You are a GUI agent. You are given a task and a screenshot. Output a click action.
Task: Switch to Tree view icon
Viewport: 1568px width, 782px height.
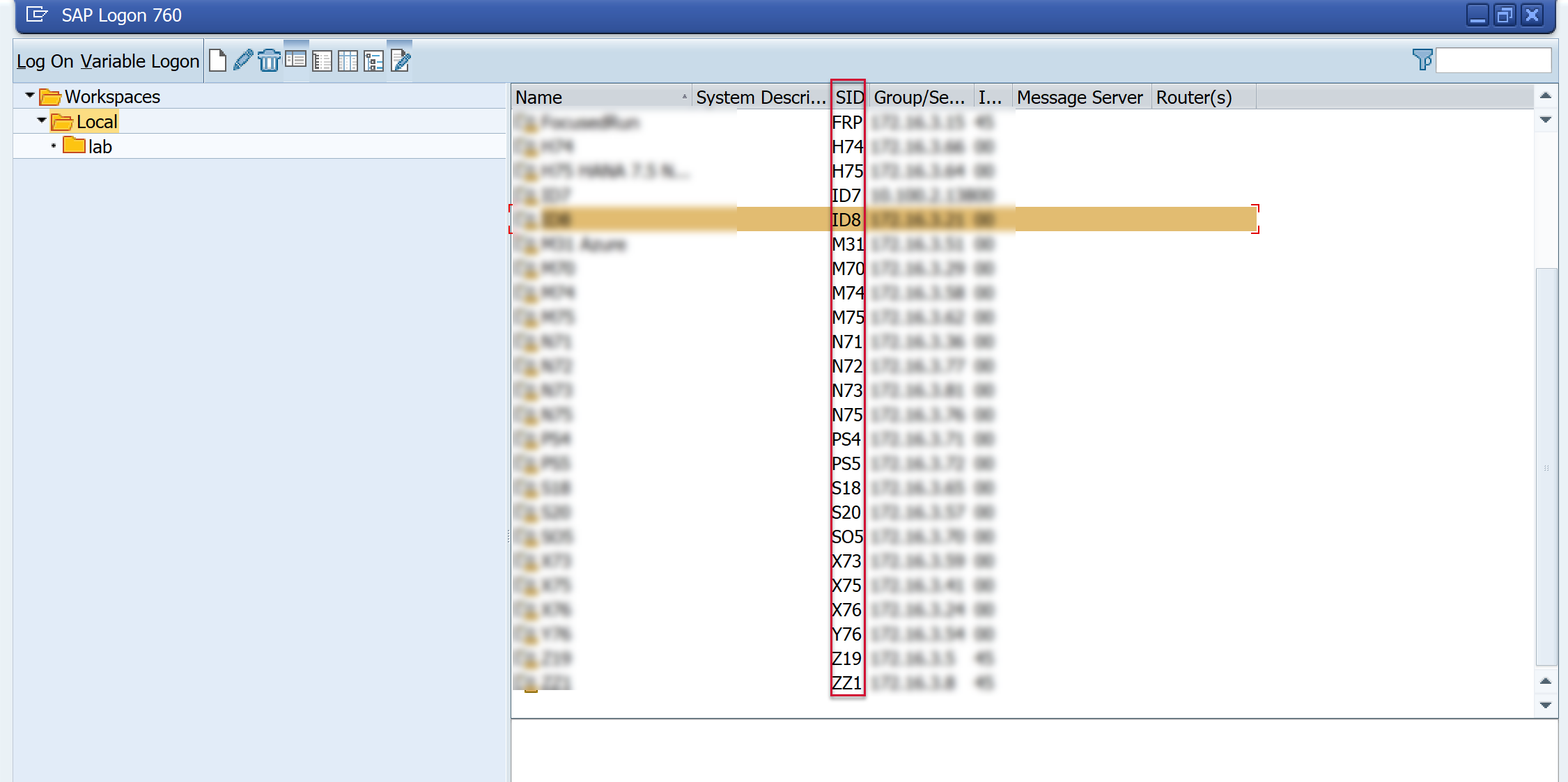(x=374, y=61)
